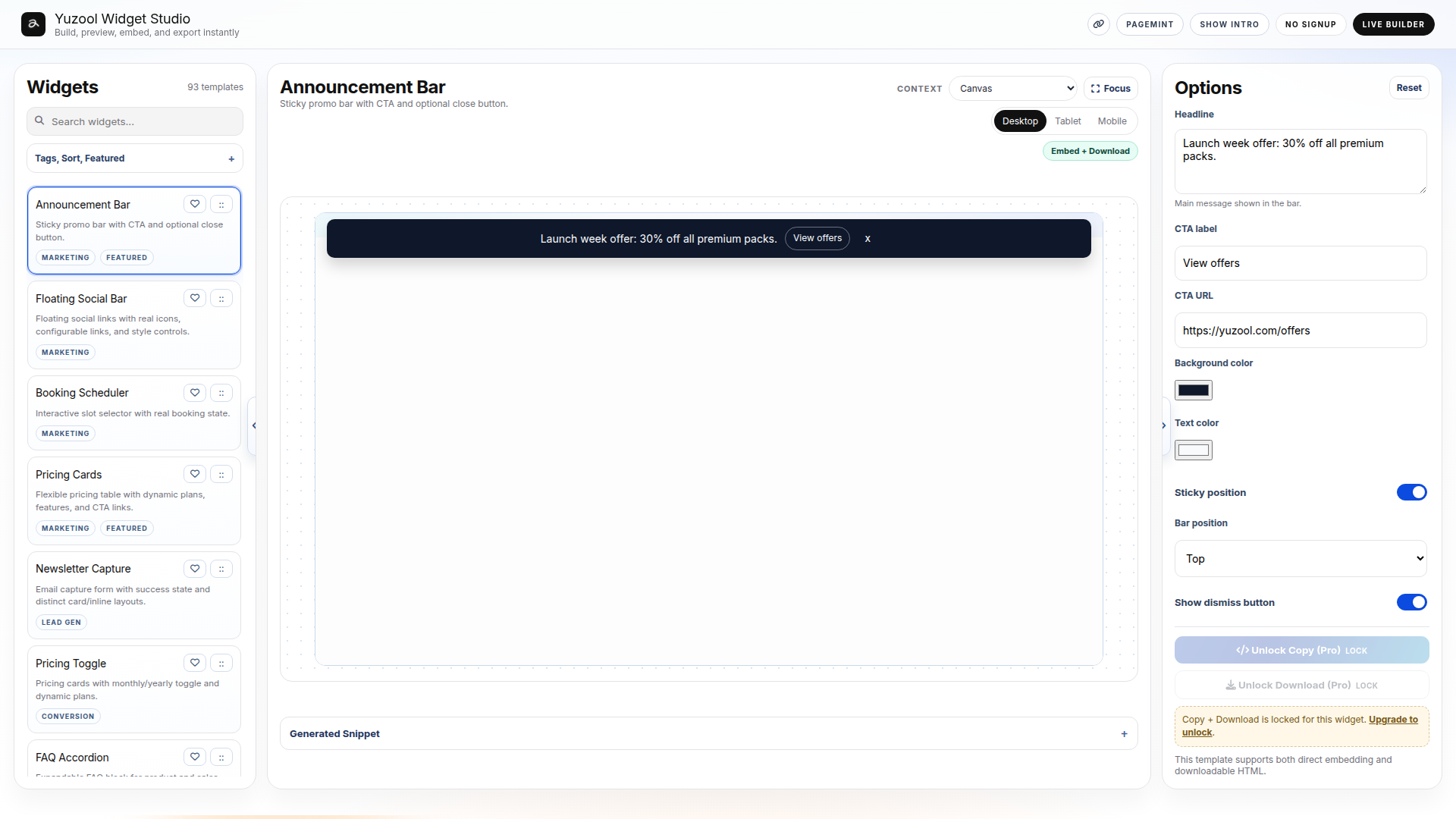This screenshot has width=1456, height=819.
Task: Collapse the left Widgets panel arrow
Action: click(x=253, y=425)
